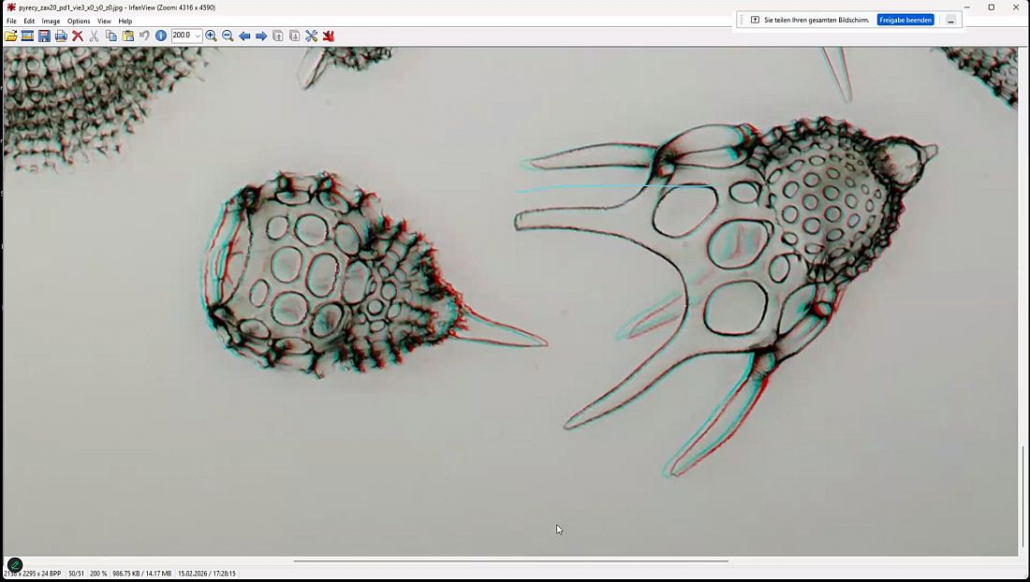Open the Options menu
The image size is (1030, 582).
point(79,21)
